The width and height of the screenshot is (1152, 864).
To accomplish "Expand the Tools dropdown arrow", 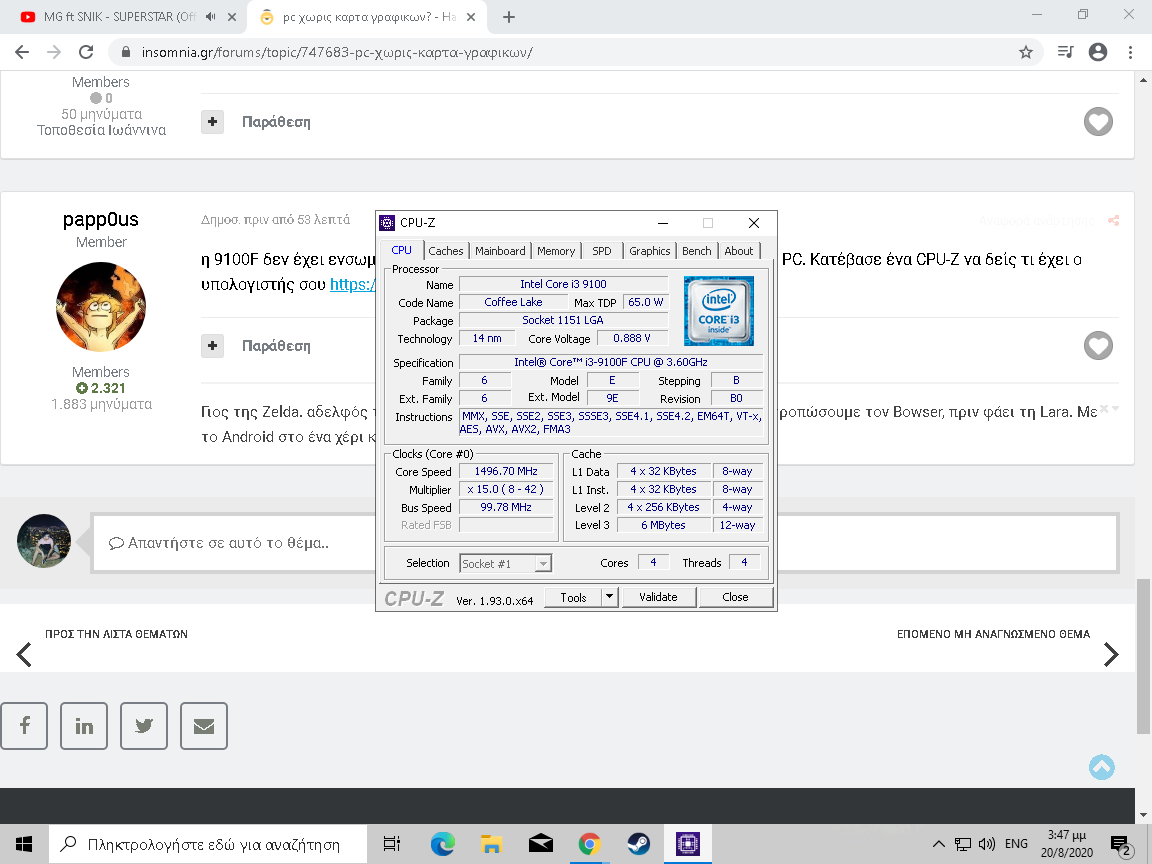I will click(x=609, y=597).
